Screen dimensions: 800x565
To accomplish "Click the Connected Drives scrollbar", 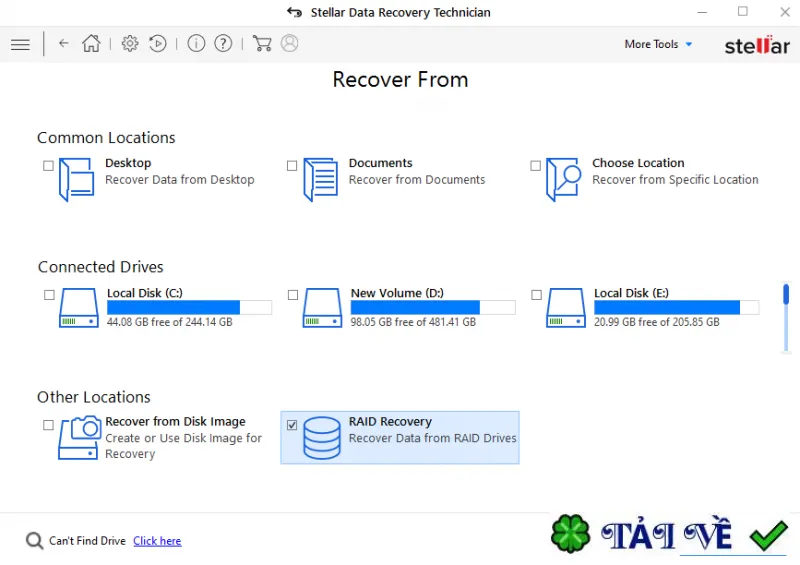I will coord(786,317).
